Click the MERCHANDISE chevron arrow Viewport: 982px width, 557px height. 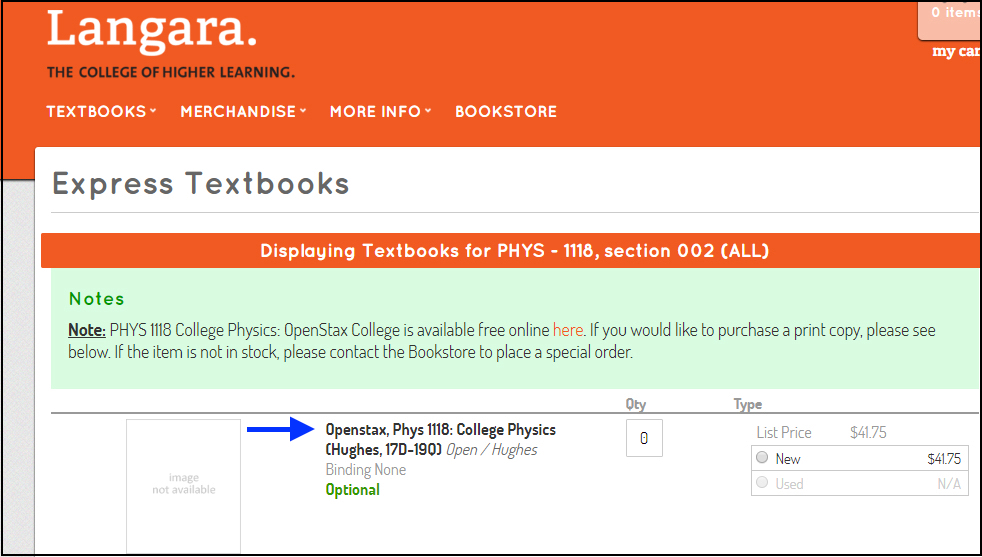click(x=303, y=111)
